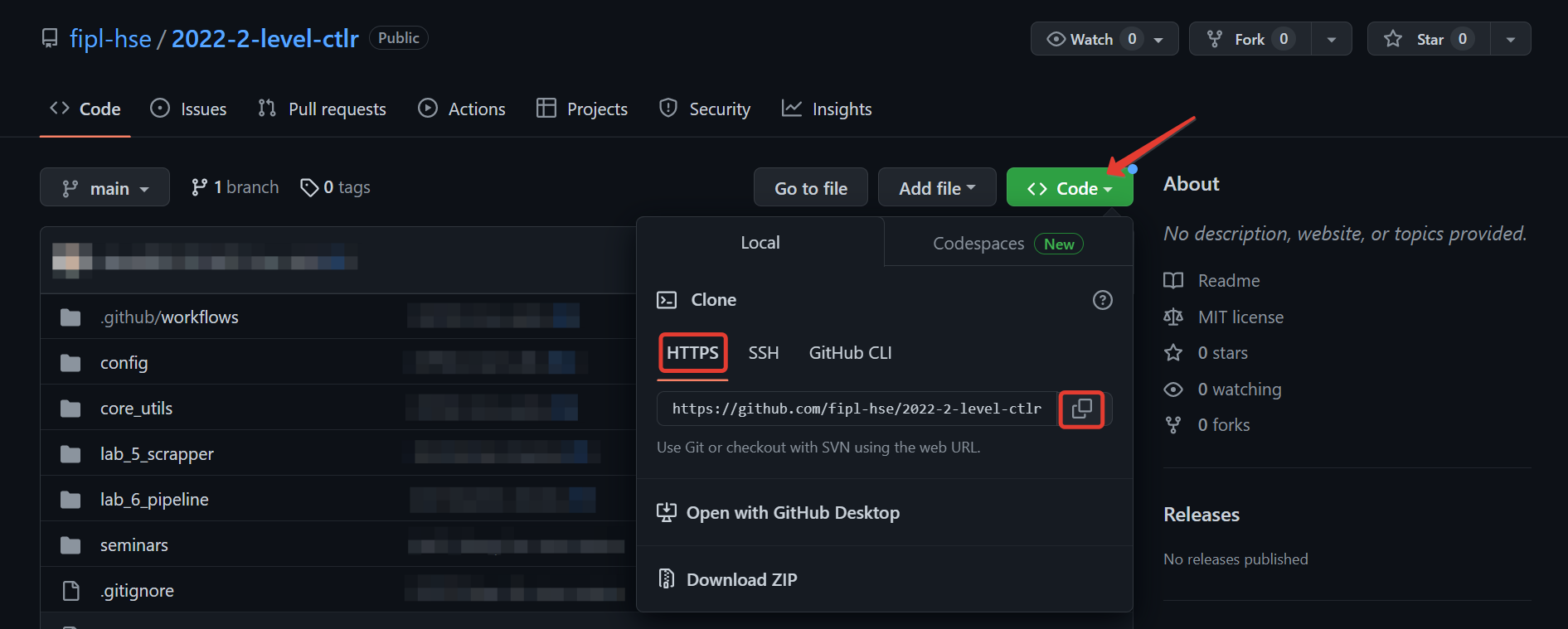Click the eye icon next to 0 watching
1568x629 pixels.
click(x=1173, y=389)
